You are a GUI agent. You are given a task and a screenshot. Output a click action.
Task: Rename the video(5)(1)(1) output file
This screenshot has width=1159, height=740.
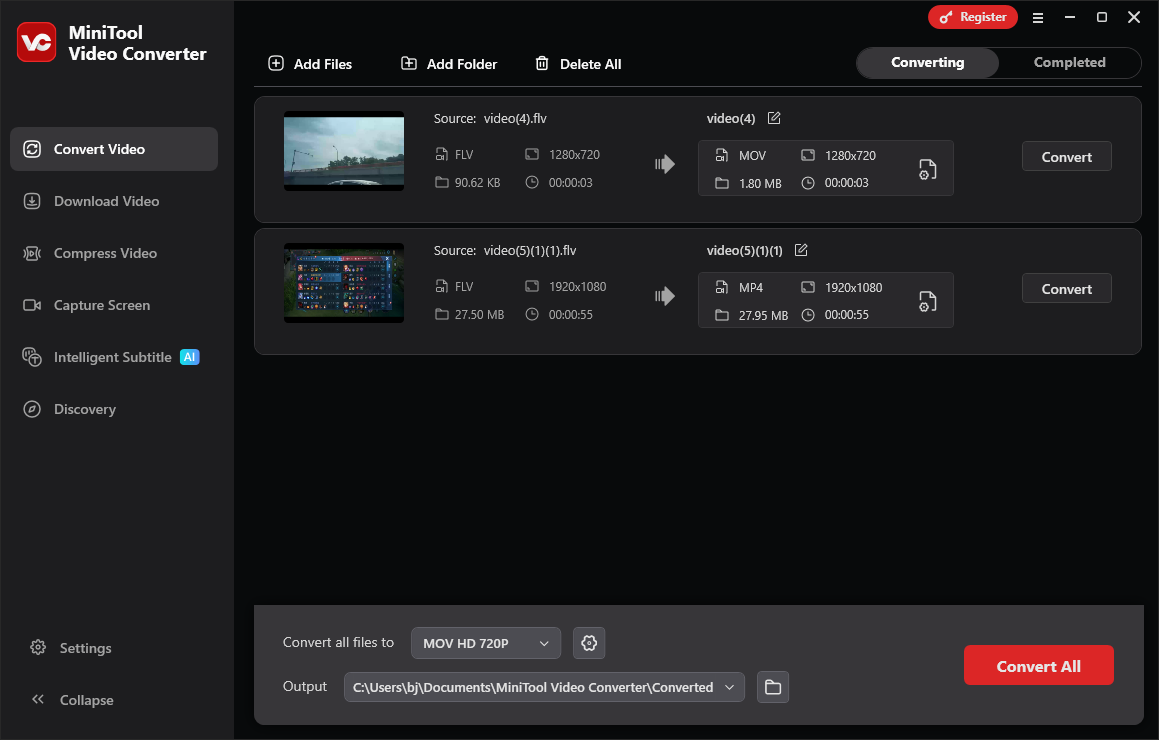coord(800,249)
